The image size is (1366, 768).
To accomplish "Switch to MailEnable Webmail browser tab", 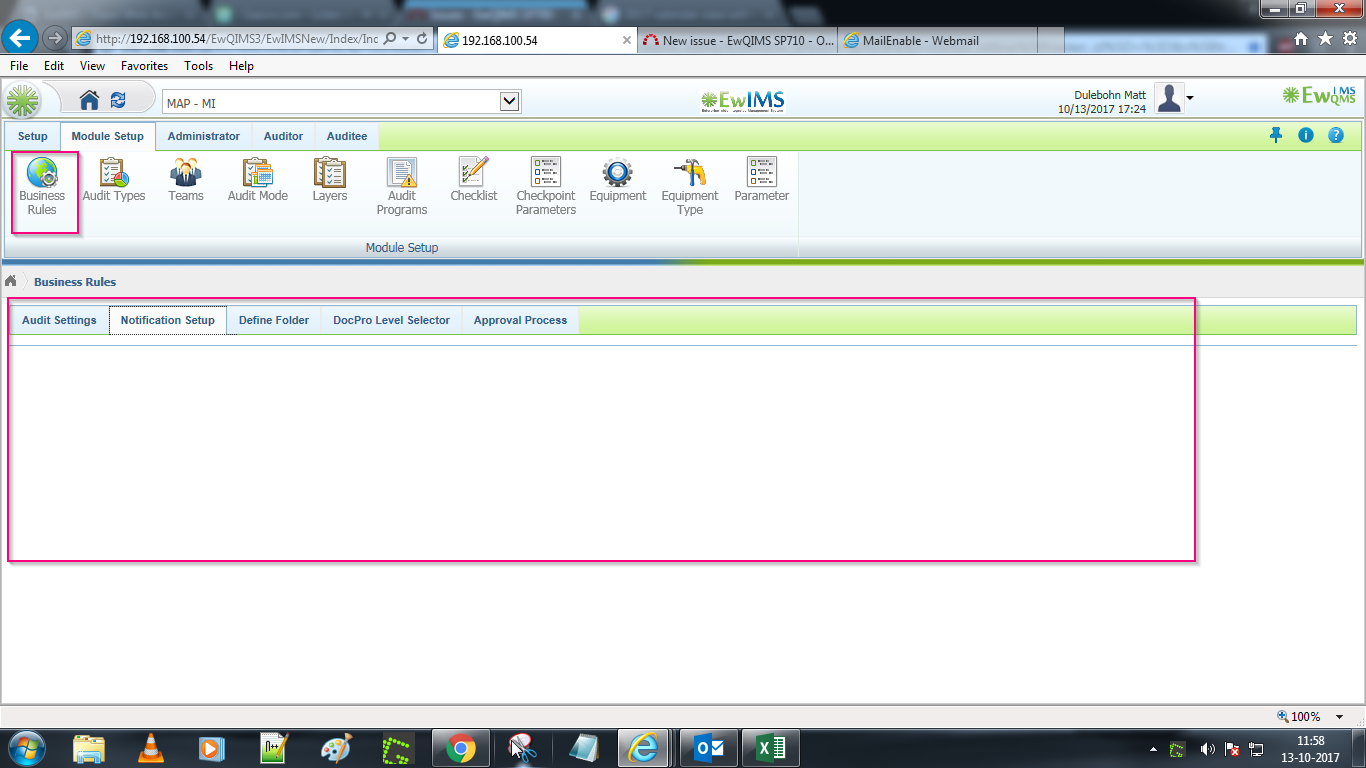I will coord(937,40).
